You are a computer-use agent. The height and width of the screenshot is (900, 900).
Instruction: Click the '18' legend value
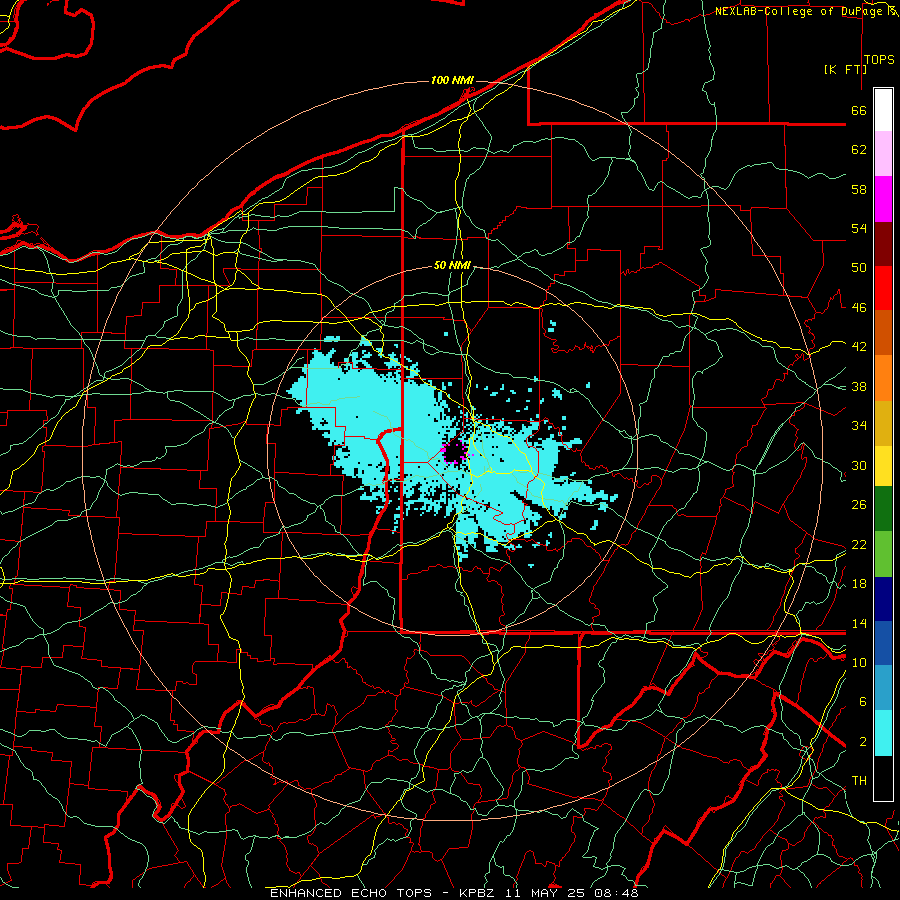859,584
